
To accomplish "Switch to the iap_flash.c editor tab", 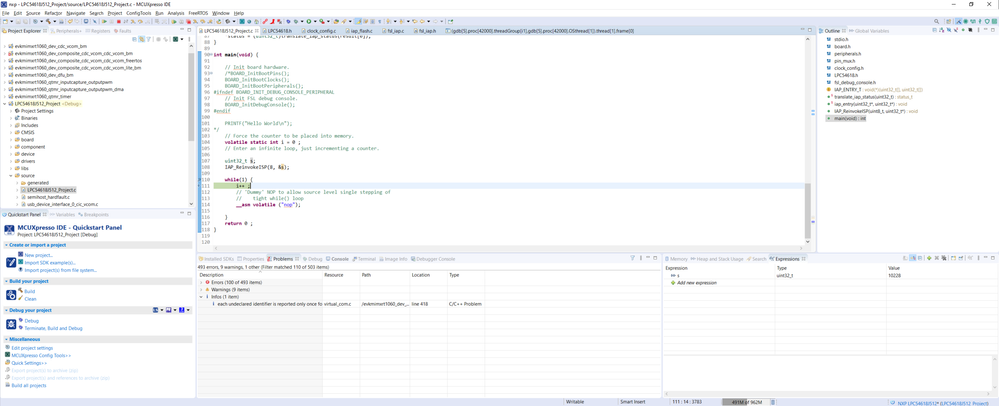I will click(x=361, y=31).
